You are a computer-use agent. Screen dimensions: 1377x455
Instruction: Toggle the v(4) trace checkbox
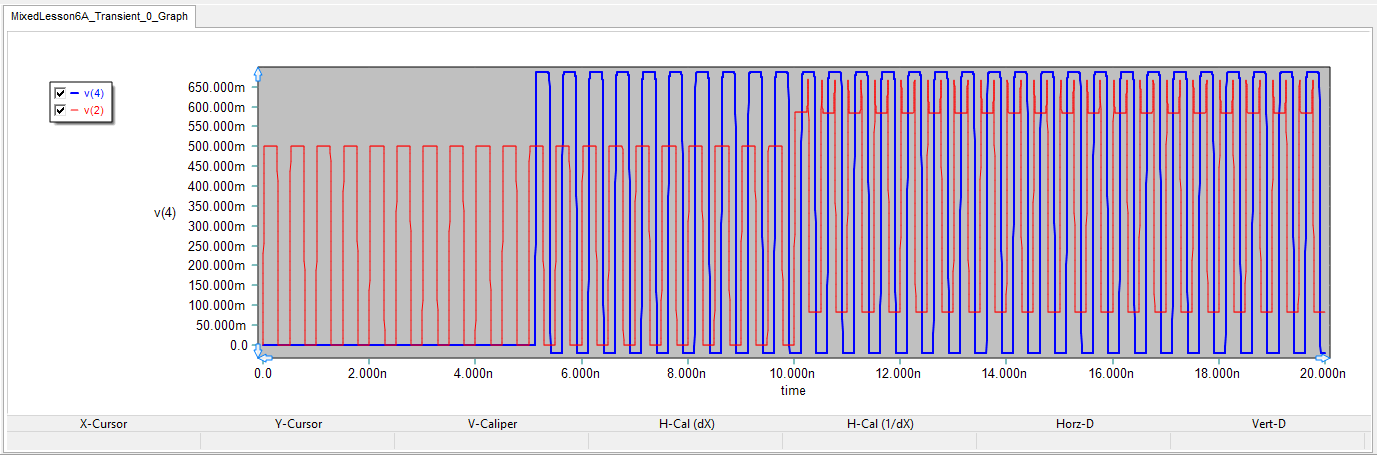coord(60,93)
